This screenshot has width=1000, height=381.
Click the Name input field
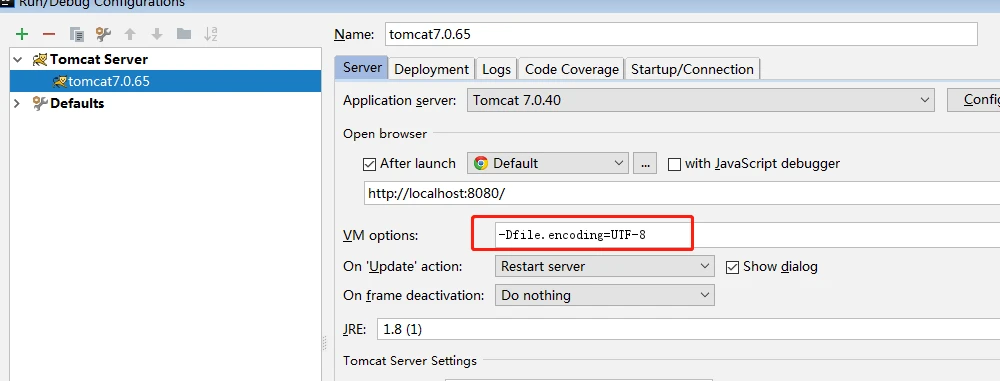[681, 34]
